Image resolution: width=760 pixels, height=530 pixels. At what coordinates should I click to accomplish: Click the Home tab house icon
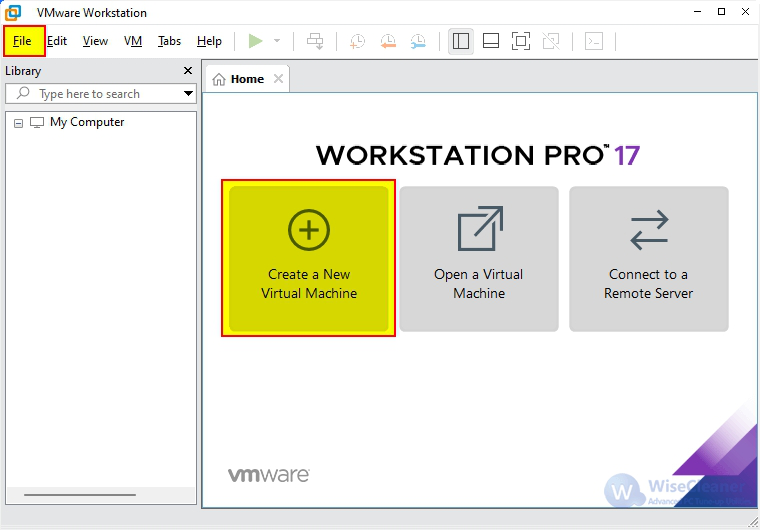pyautogui.click(x=219, y=79)
